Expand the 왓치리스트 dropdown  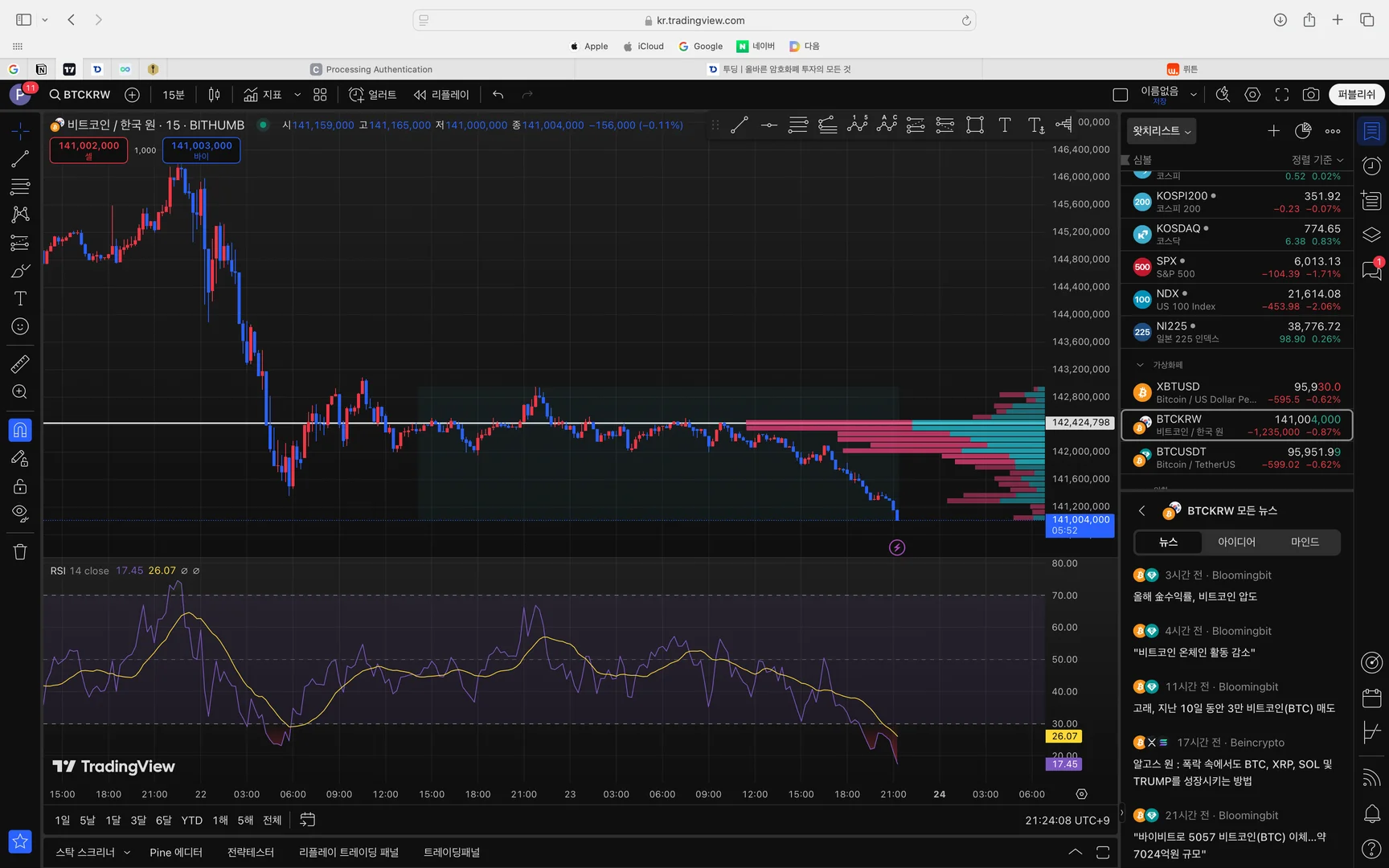1162,131
